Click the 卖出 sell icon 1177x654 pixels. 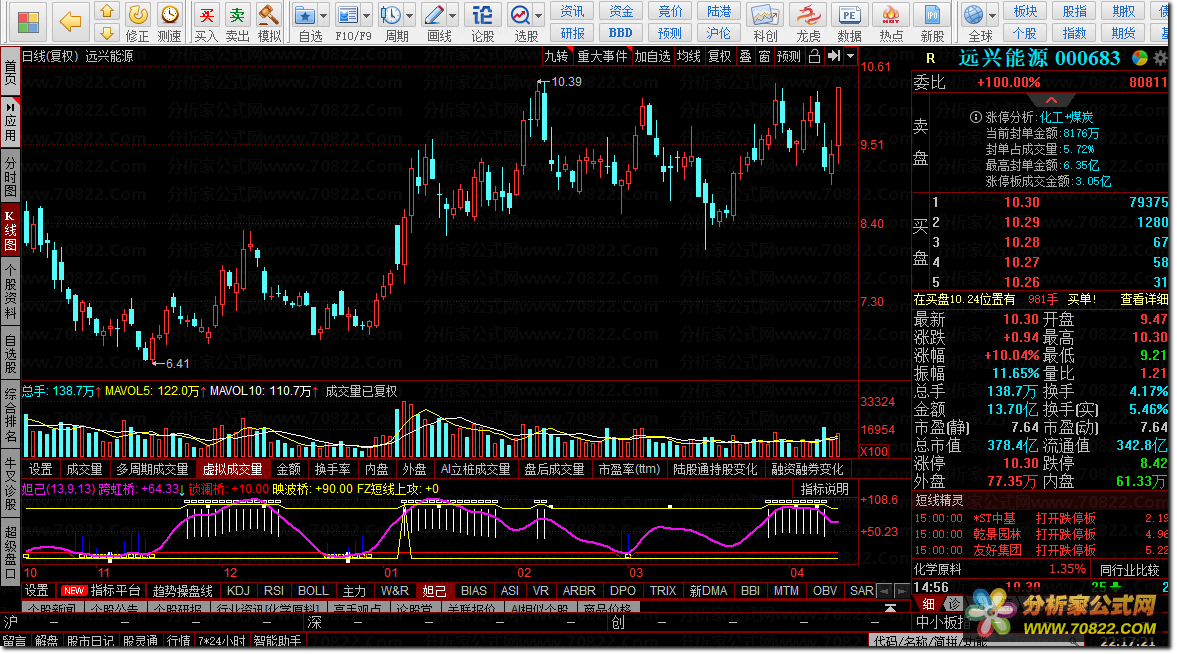[237, 23]
